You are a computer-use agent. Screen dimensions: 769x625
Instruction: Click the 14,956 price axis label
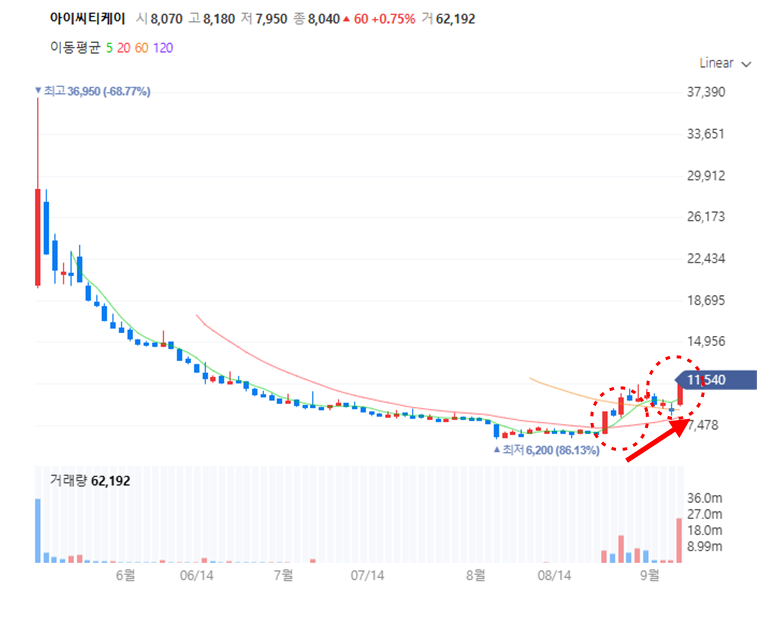pyautogui.click(x=706, y=341)
